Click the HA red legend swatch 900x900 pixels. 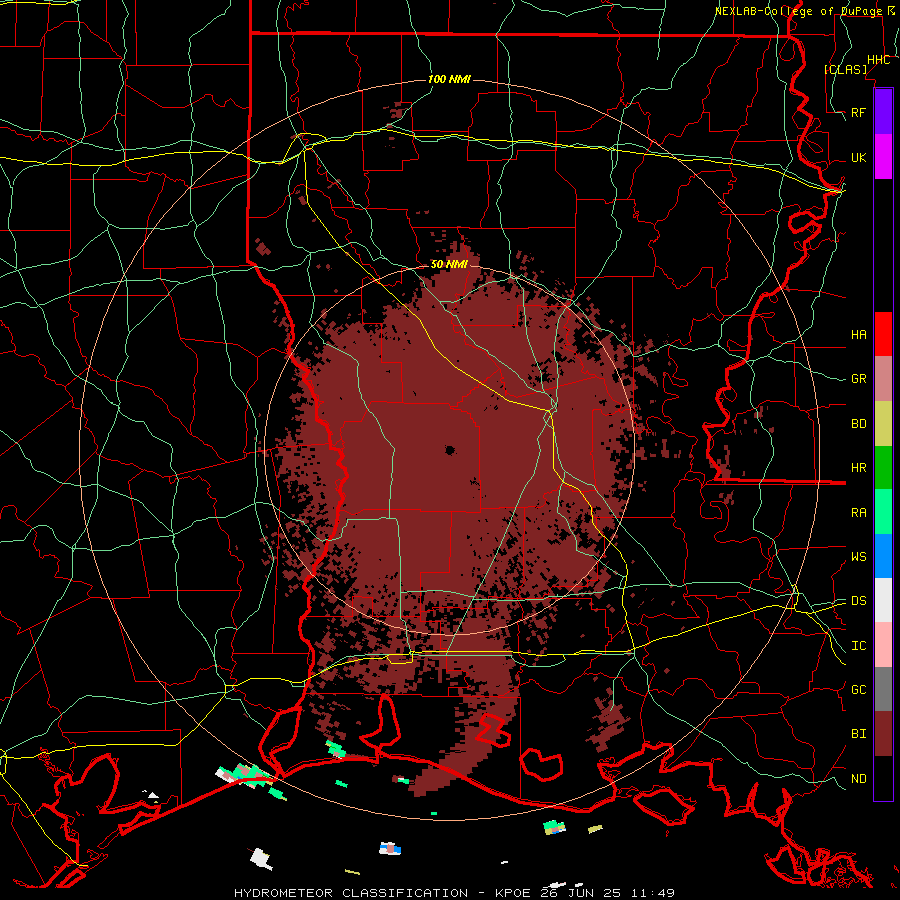[x=883, y=334]
